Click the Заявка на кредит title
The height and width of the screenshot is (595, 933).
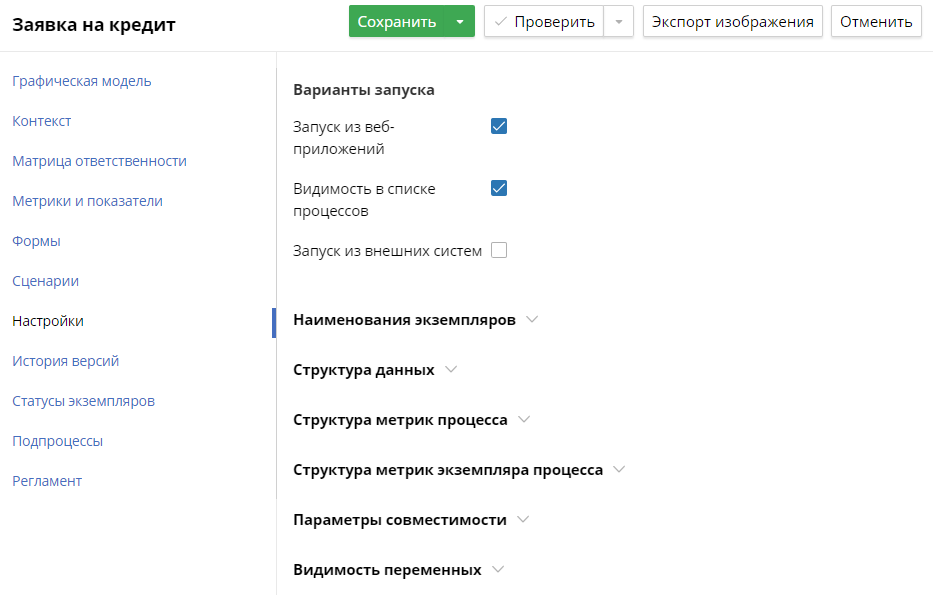click(x=94, y=25)
